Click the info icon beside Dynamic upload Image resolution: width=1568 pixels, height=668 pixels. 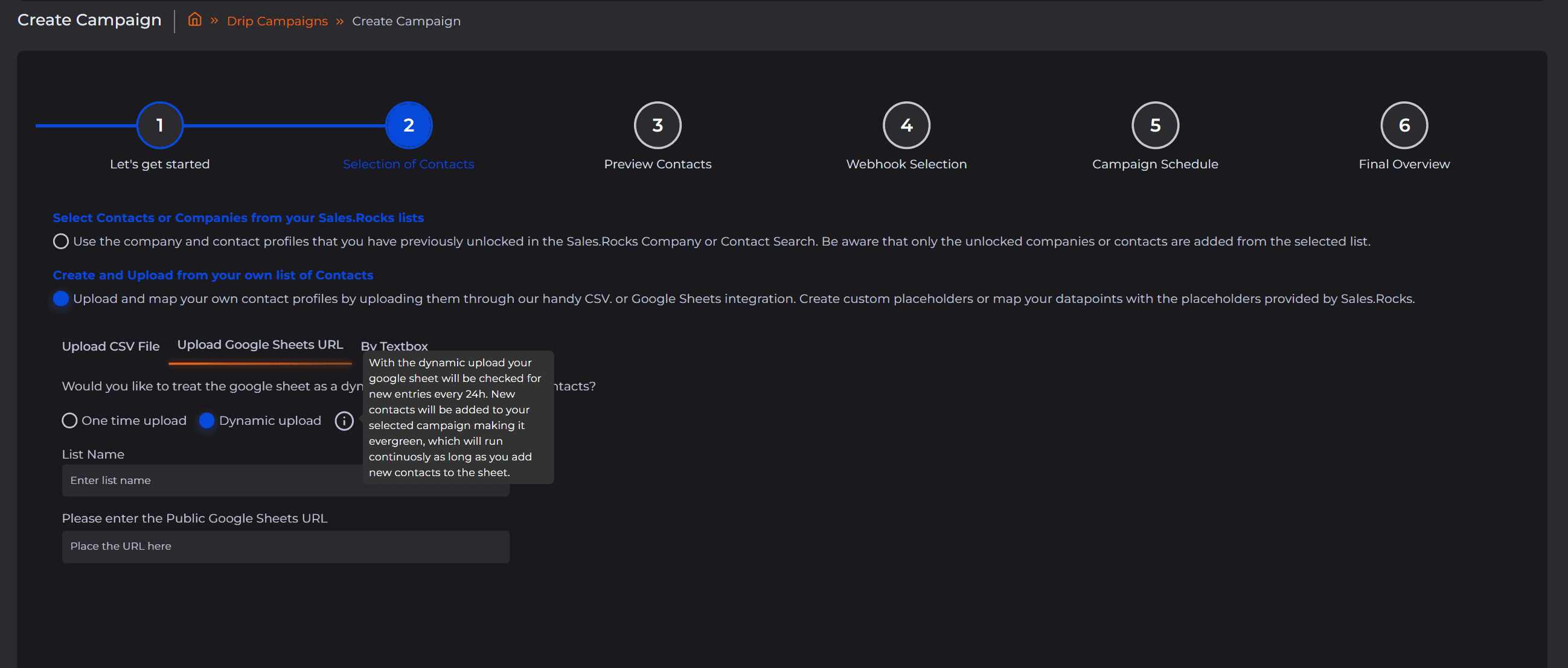tap(344, 421)
